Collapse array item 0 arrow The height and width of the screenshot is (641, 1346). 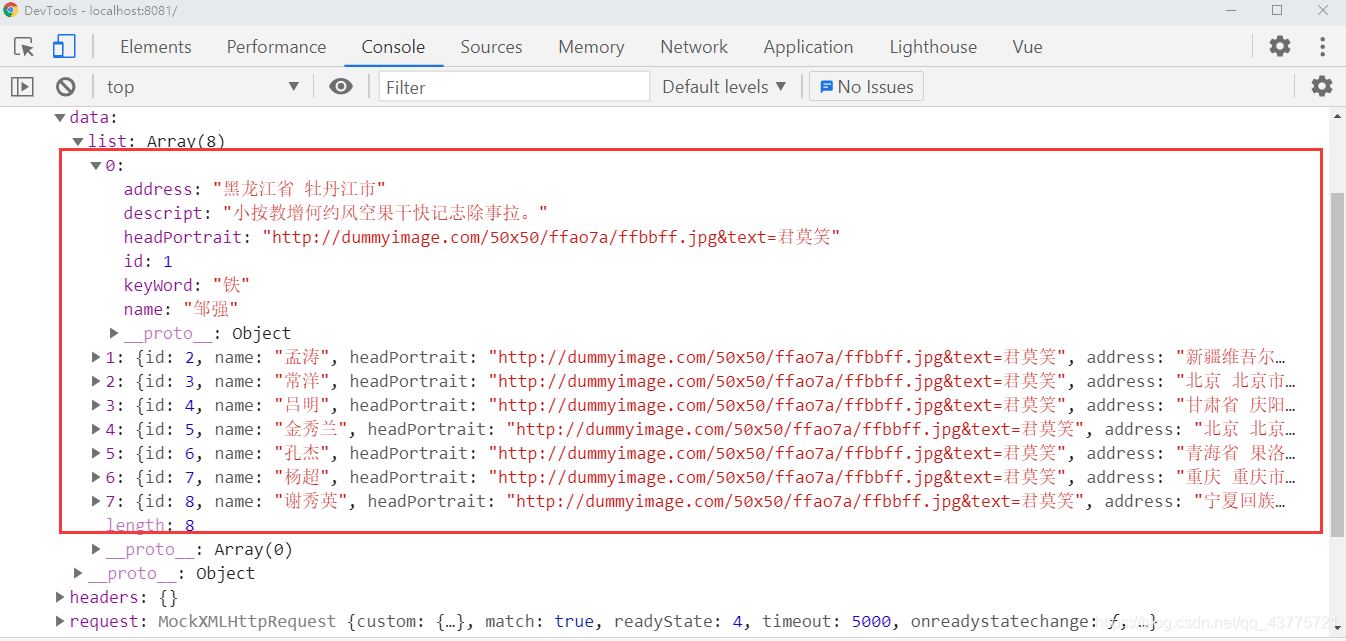96,166
